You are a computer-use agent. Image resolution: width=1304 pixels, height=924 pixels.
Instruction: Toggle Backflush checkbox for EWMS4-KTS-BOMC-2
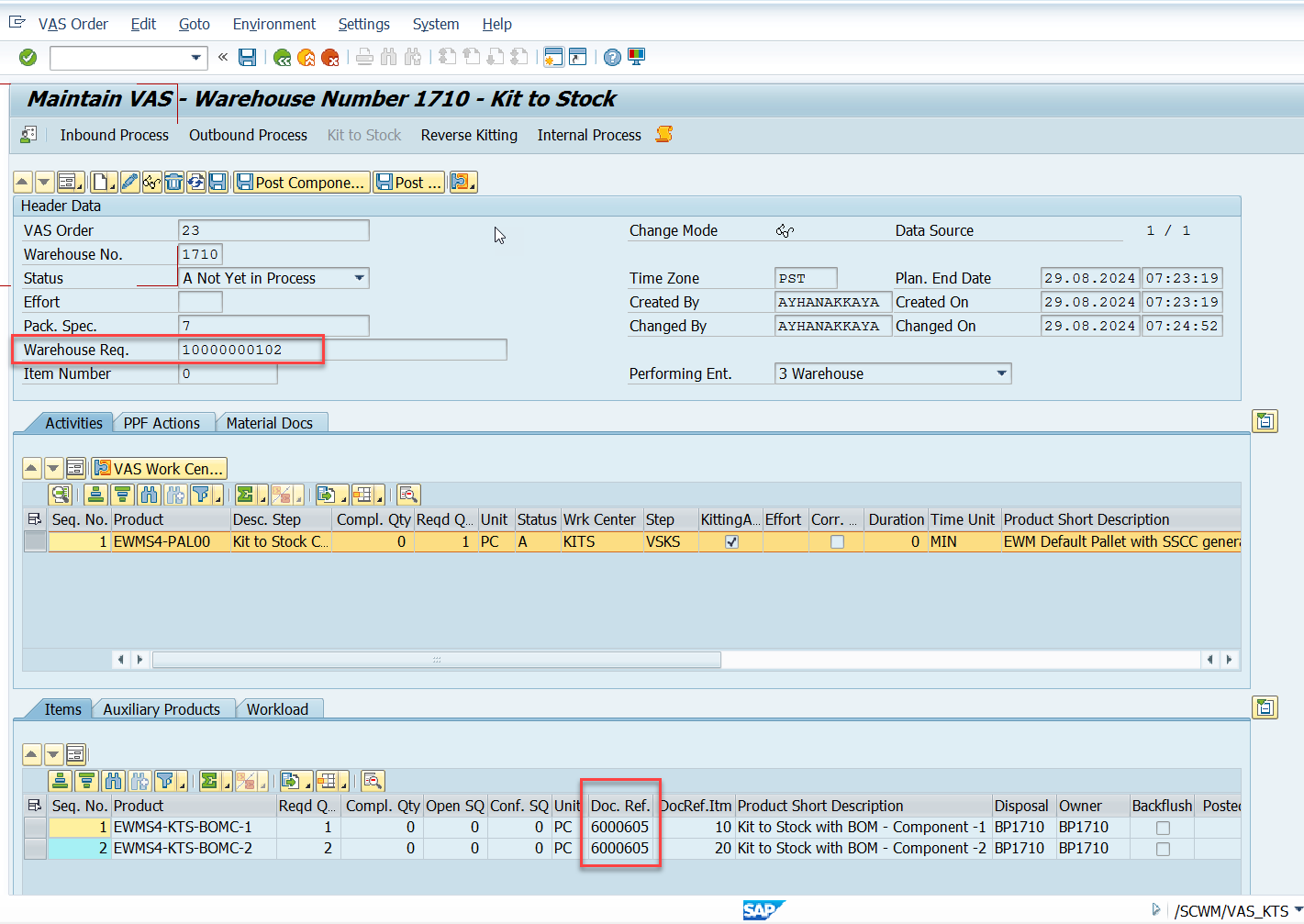point(1163,849)
